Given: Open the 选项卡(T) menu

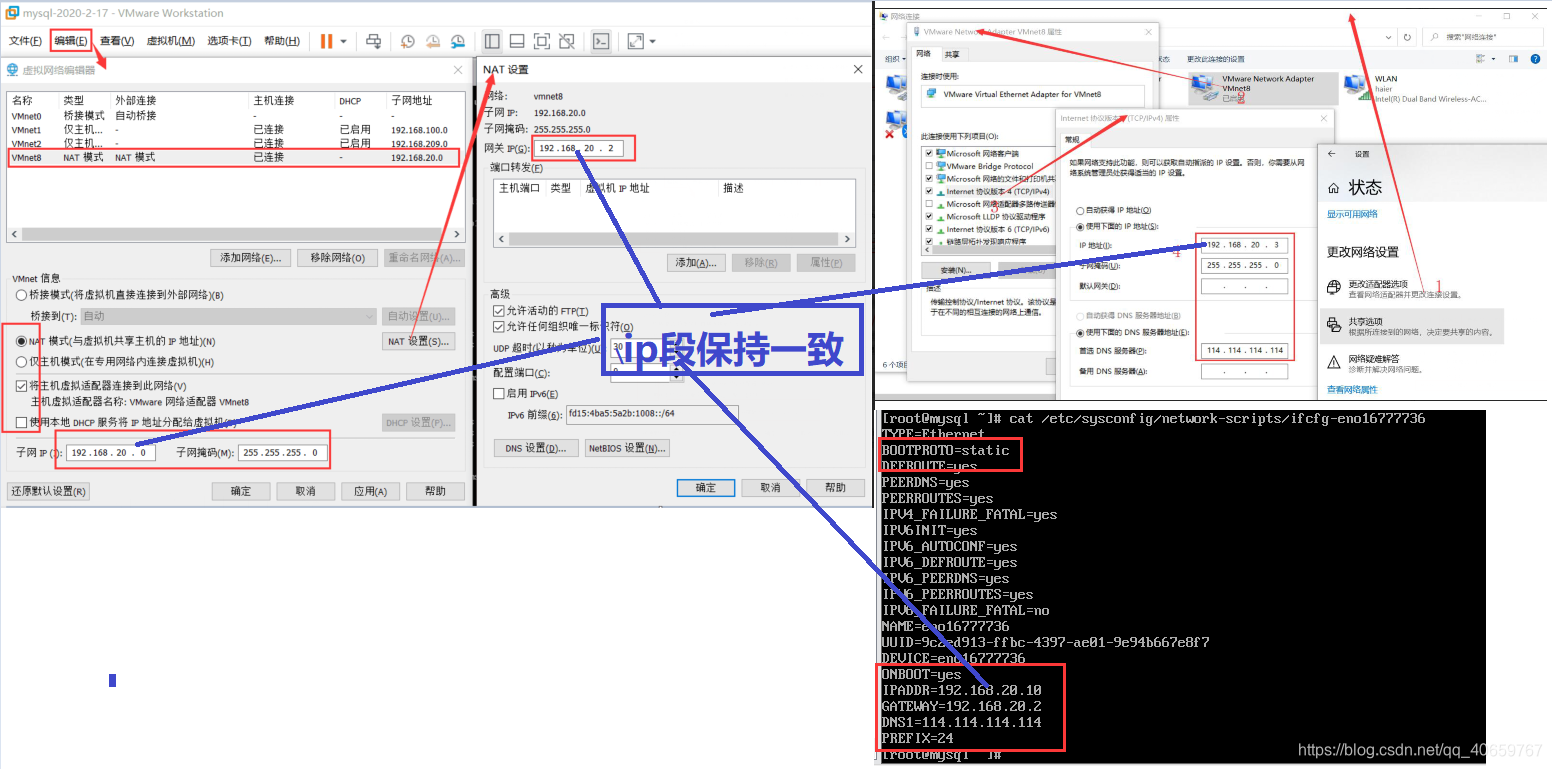Looking at the screenshot, I should pos(231,41).
